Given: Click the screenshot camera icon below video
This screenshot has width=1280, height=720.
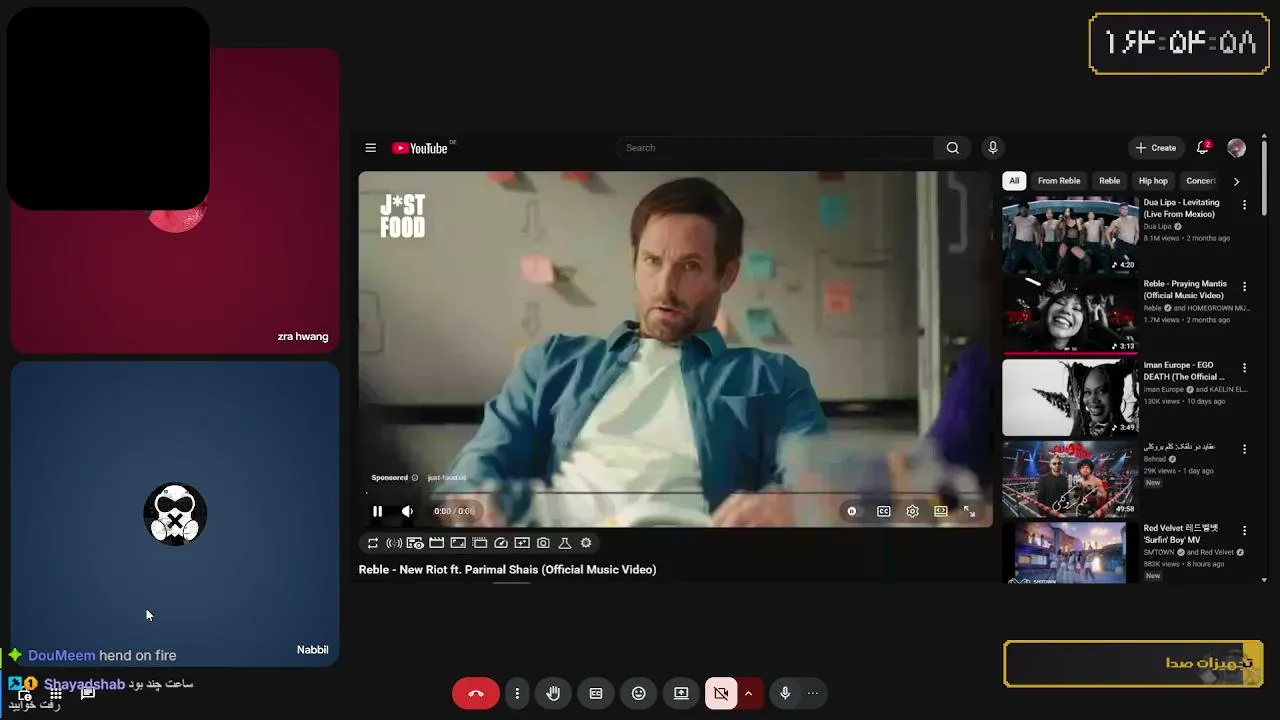Looking at the screenshot, I should 543,543.
